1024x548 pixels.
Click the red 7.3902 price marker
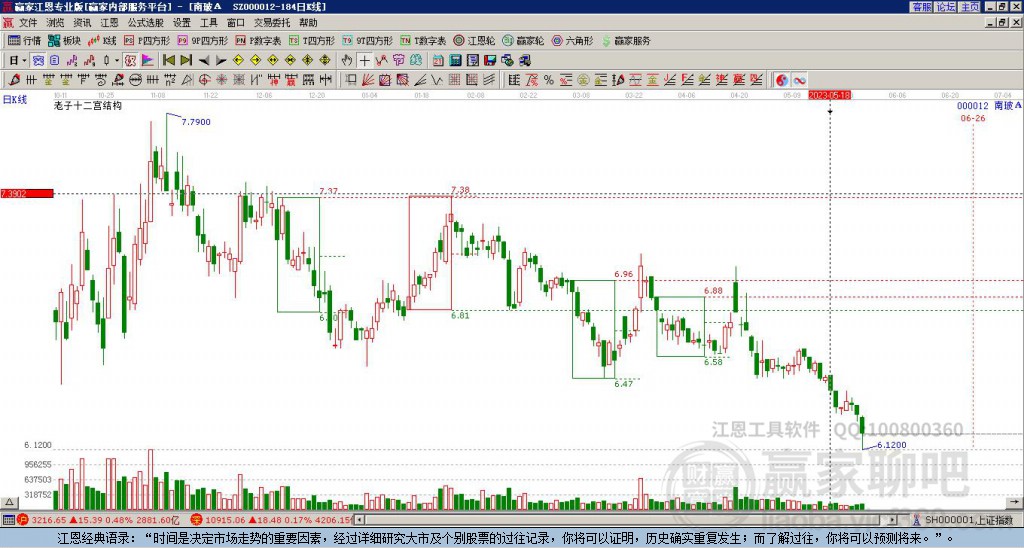[x=27, y=193]
